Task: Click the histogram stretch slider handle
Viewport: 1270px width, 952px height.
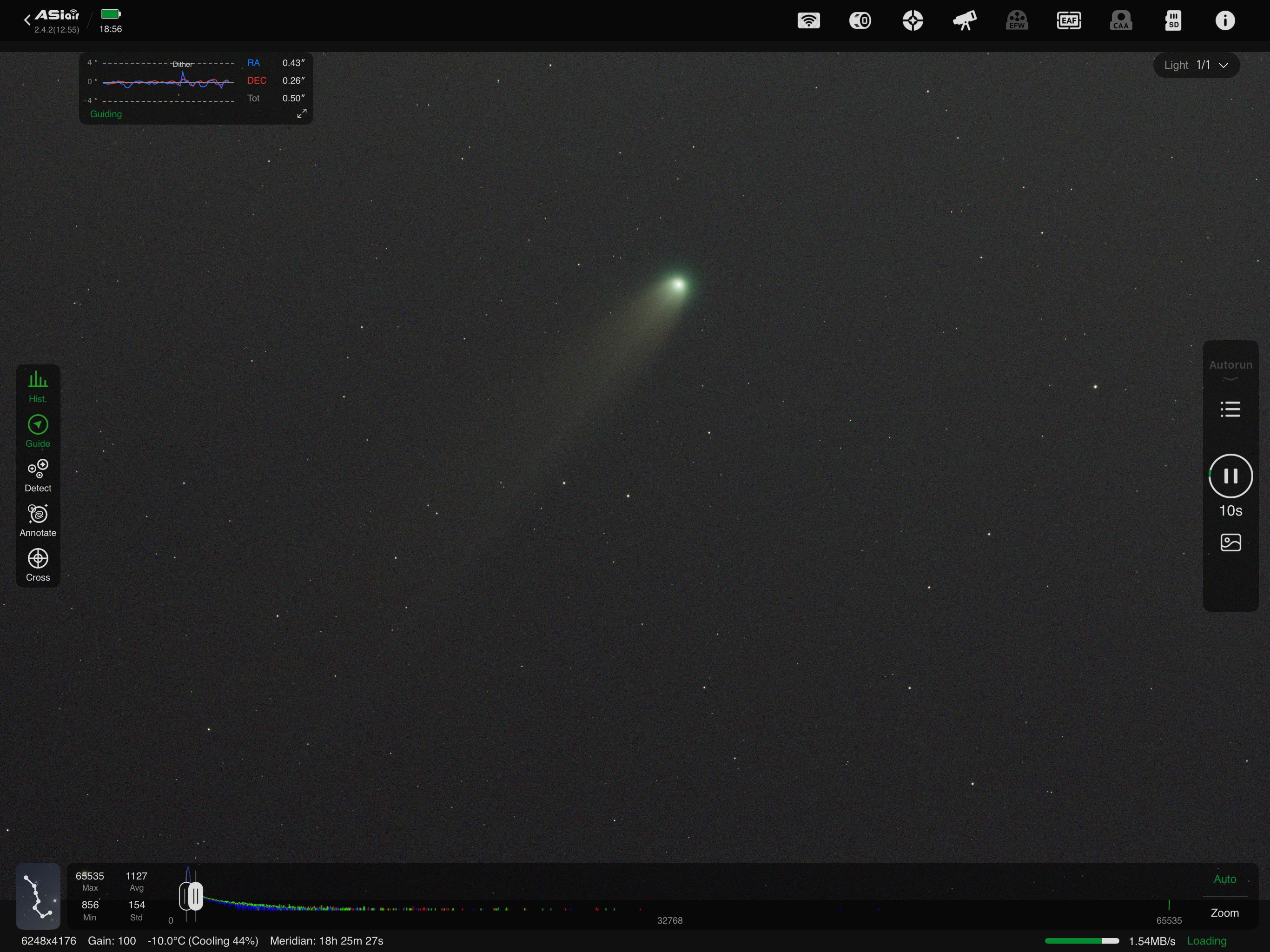Action: pyautogui.click(x=195, y=896)
